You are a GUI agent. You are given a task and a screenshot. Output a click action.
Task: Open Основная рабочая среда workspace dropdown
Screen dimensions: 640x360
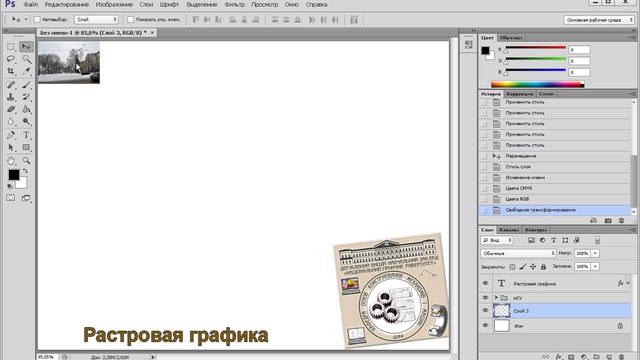point(599,20)
